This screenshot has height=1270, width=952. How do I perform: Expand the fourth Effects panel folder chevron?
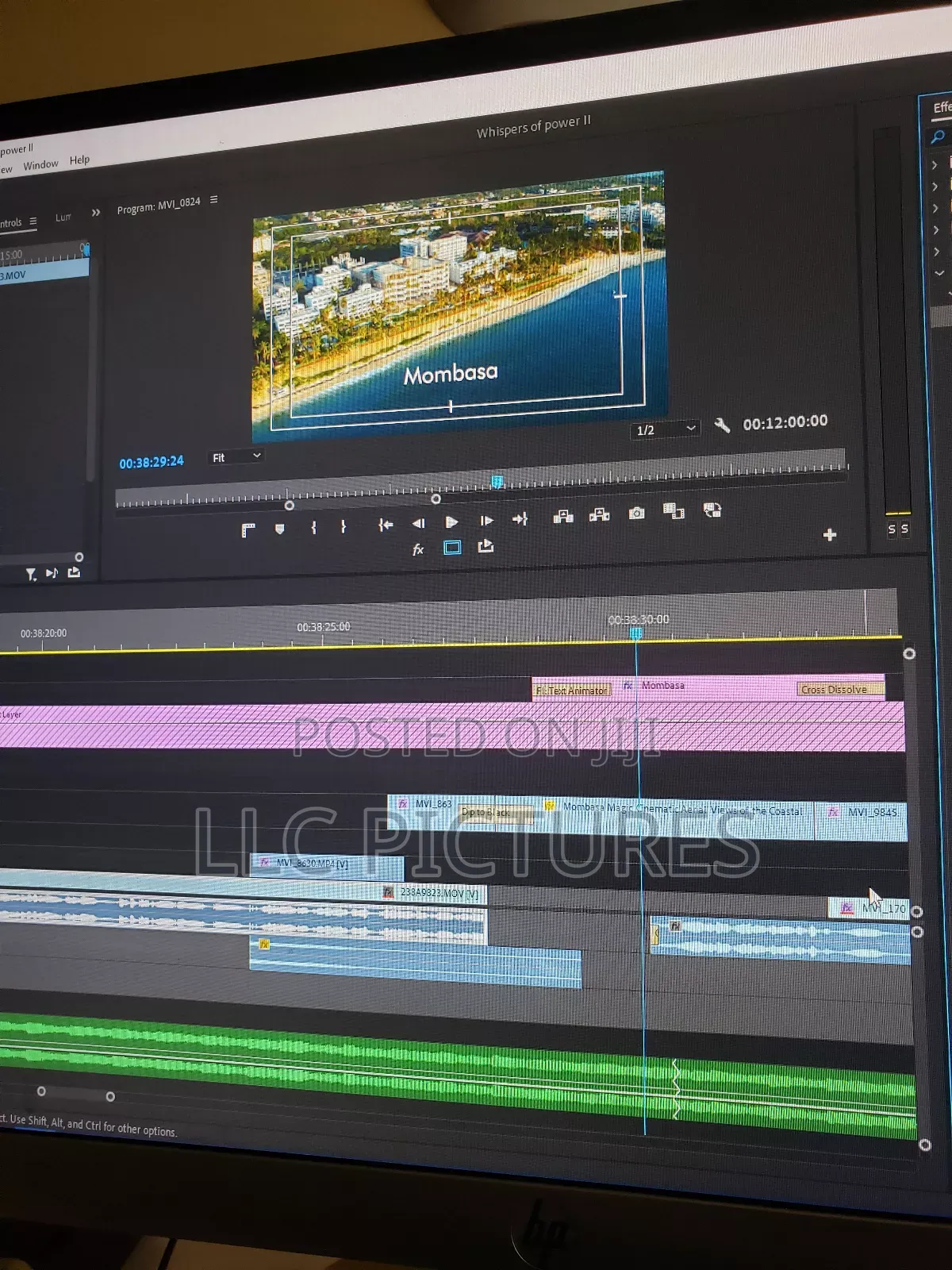[936, 230]
